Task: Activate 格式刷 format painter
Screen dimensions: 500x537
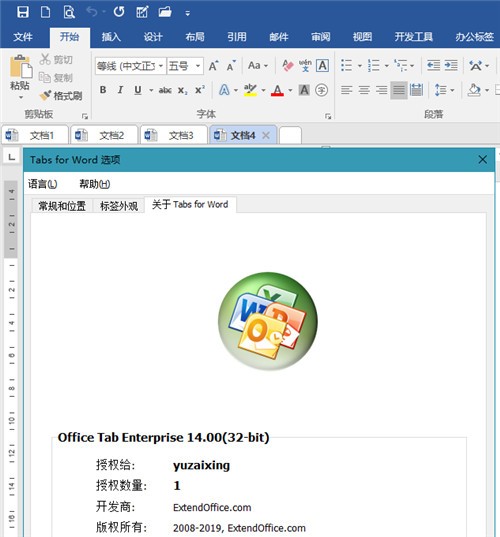Action: [61, 96]
